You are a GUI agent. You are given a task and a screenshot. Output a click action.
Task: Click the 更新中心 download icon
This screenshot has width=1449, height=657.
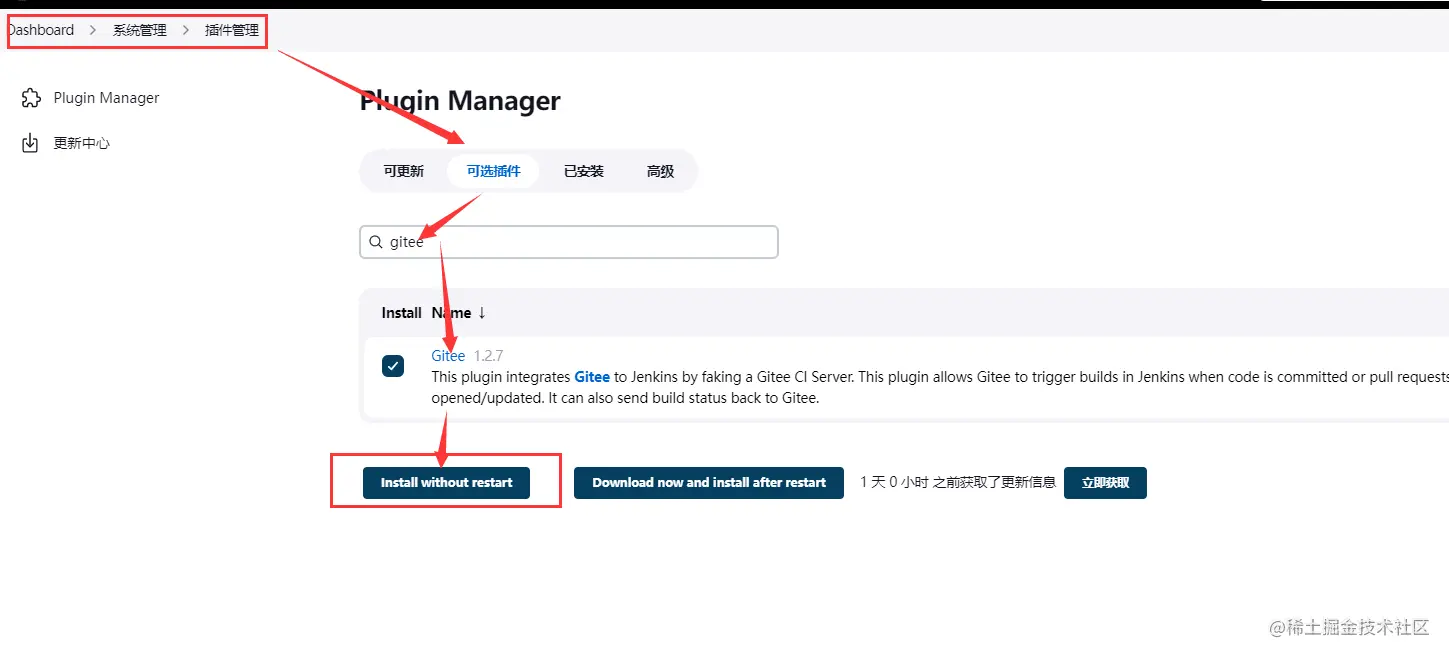[31, 143]
